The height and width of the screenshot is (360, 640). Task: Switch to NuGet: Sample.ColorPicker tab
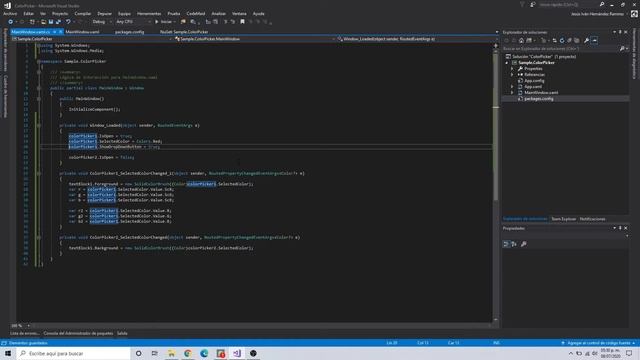point(184,32)
